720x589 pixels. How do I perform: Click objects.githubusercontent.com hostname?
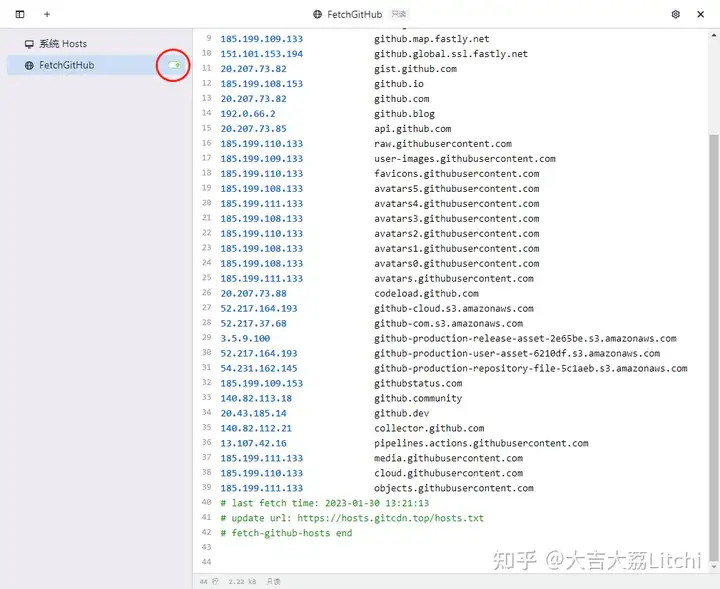coord(454,488)
